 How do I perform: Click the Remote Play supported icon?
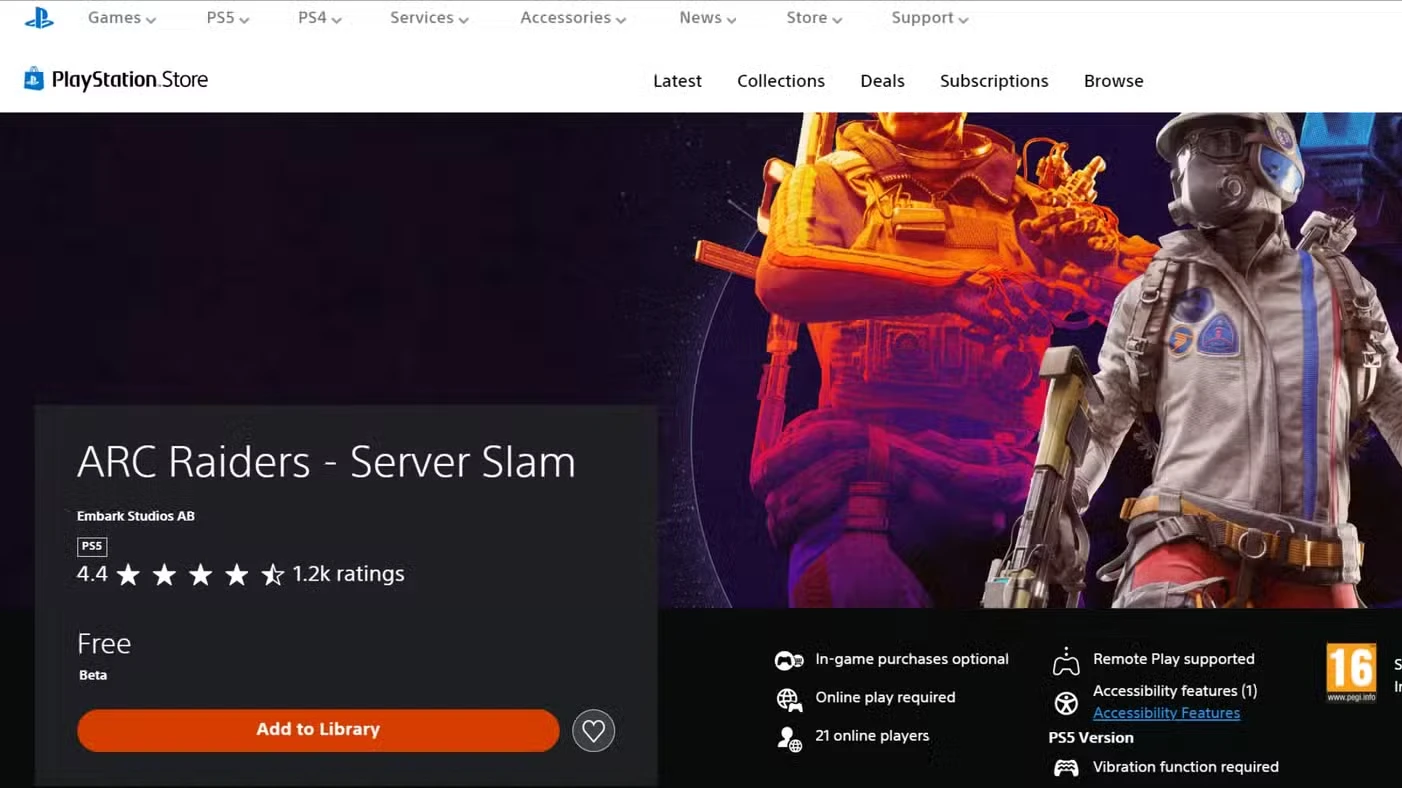click(1066, 661)
